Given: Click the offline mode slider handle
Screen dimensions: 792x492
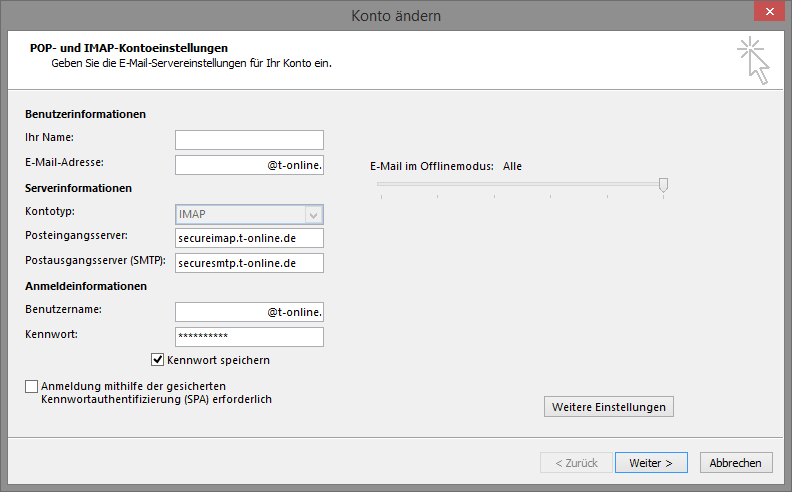Looking at the screenshot, I should click(x=663, y=185).
